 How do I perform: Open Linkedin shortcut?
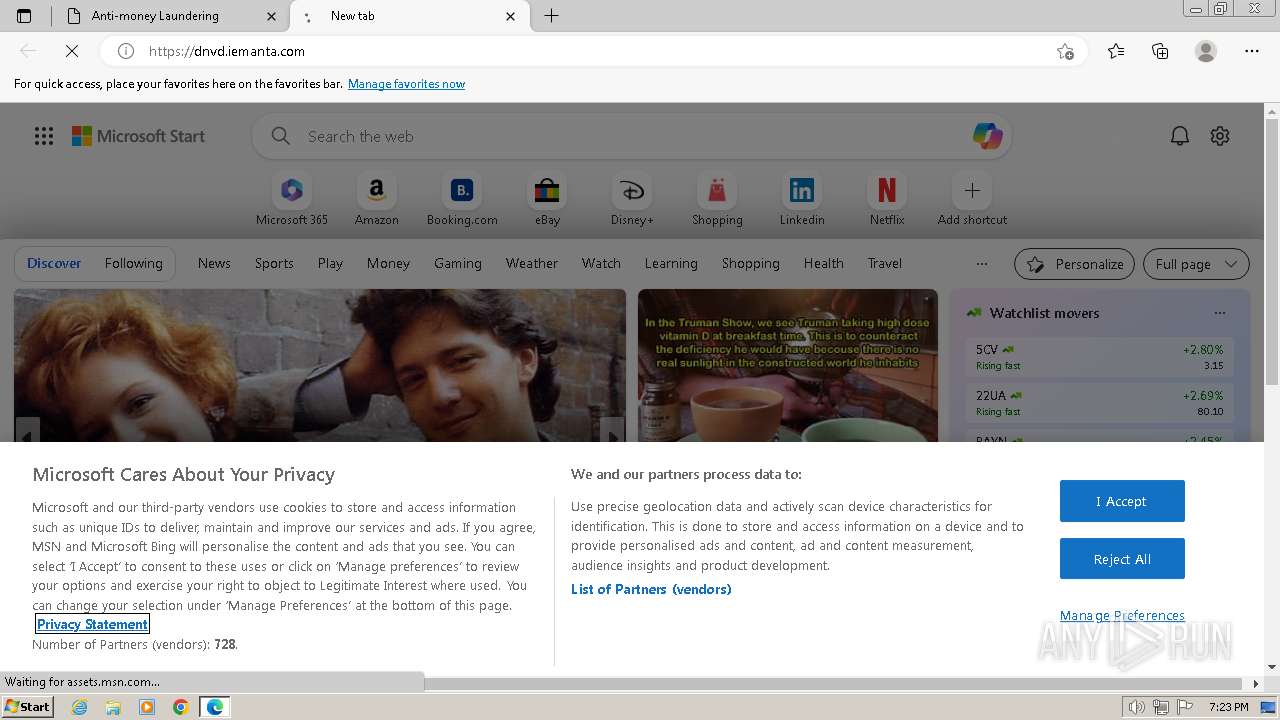[x=802, y=199]
